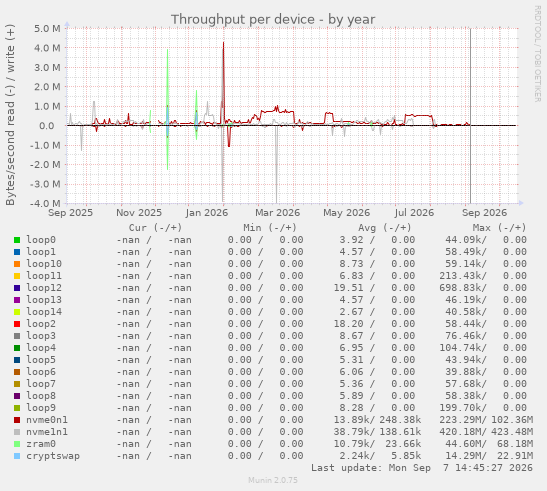Click the 'Munin 2.0.75' footer text
The image size is (547, 491).
point(273,481)
